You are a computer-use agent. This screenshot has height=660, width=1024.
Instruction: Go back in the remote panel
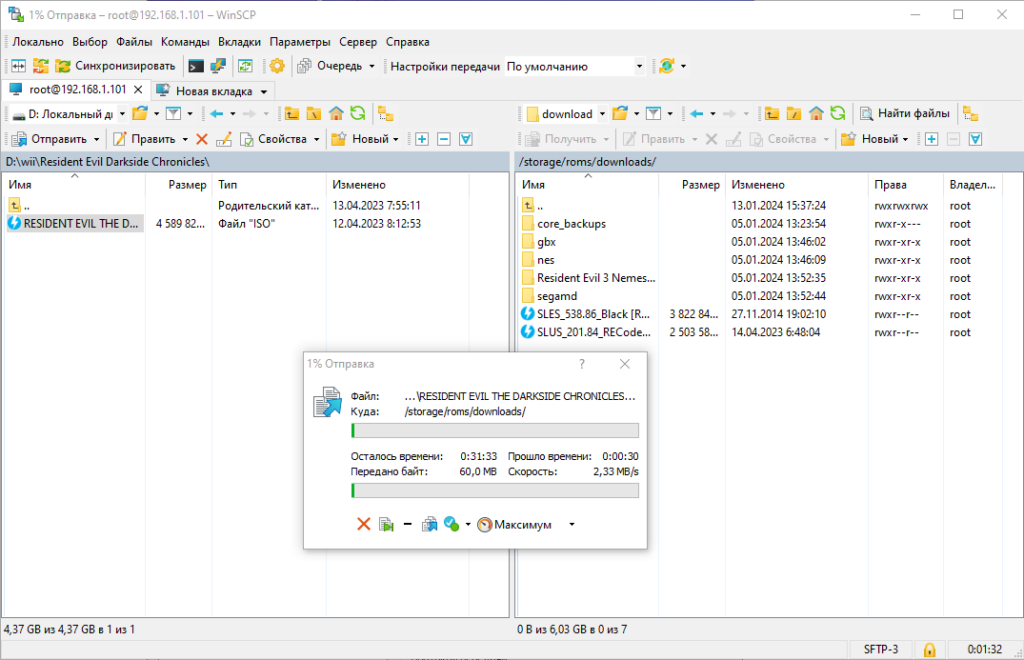point(697,114)
